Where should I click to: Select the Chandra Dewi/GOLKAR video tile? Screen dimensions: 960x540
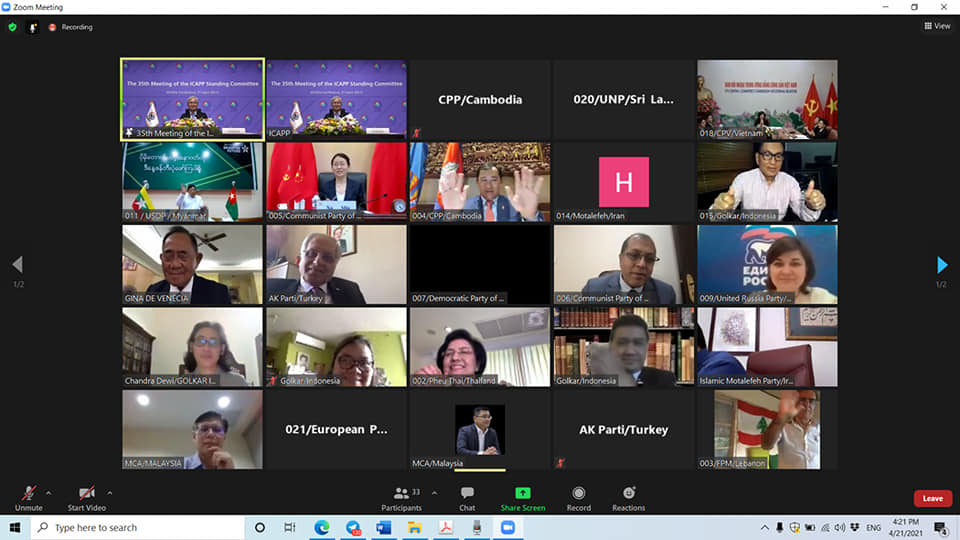click(x=192, y=347)
